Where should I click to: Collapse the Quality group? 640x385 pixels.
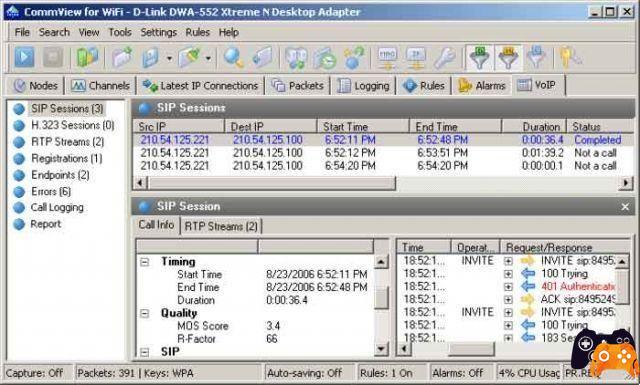(x=144, y=313)
